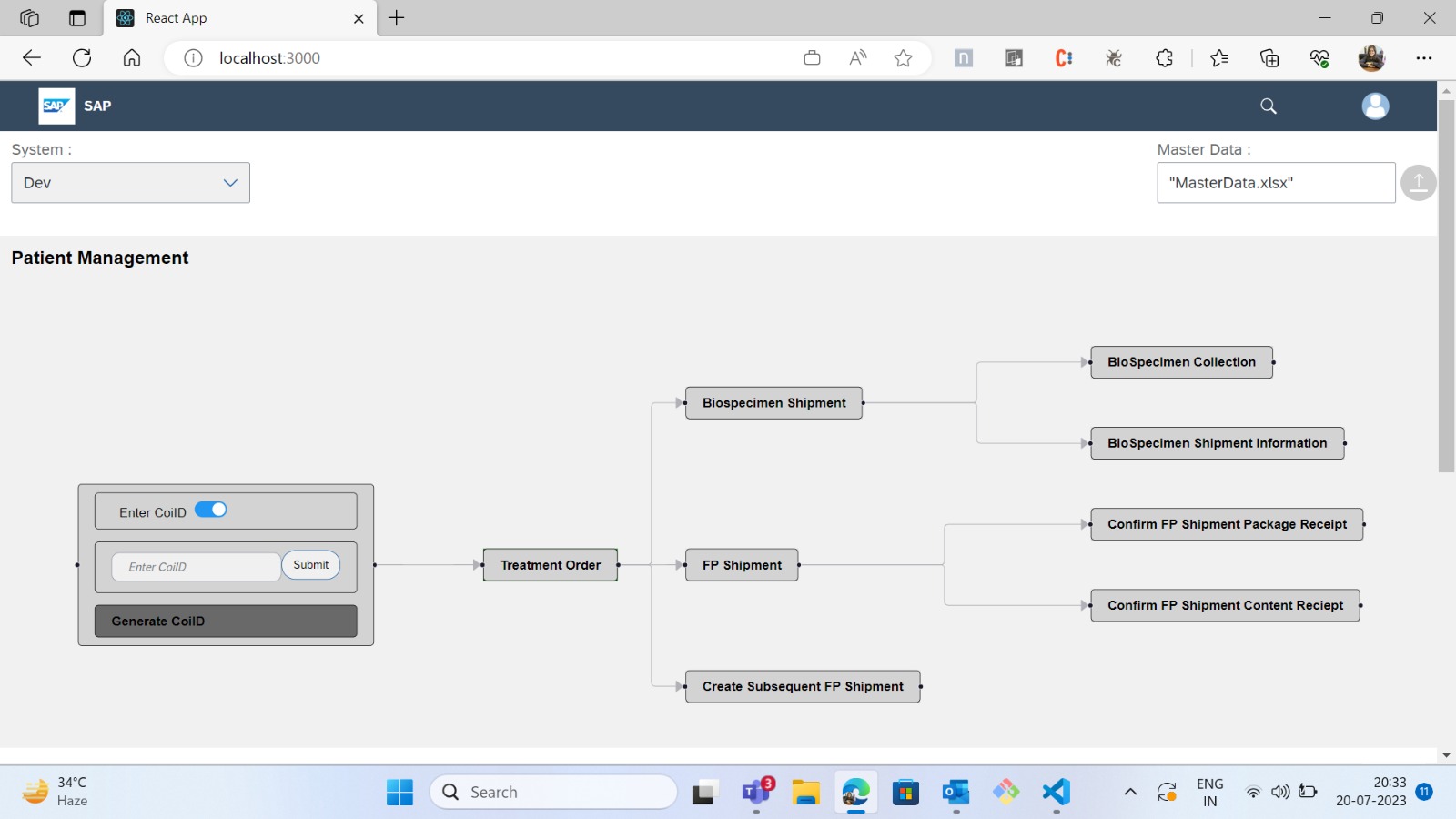Open Visual Studio Code from the taskbar
This screenshot has height=819, width=1456.
click(1055, 792)
